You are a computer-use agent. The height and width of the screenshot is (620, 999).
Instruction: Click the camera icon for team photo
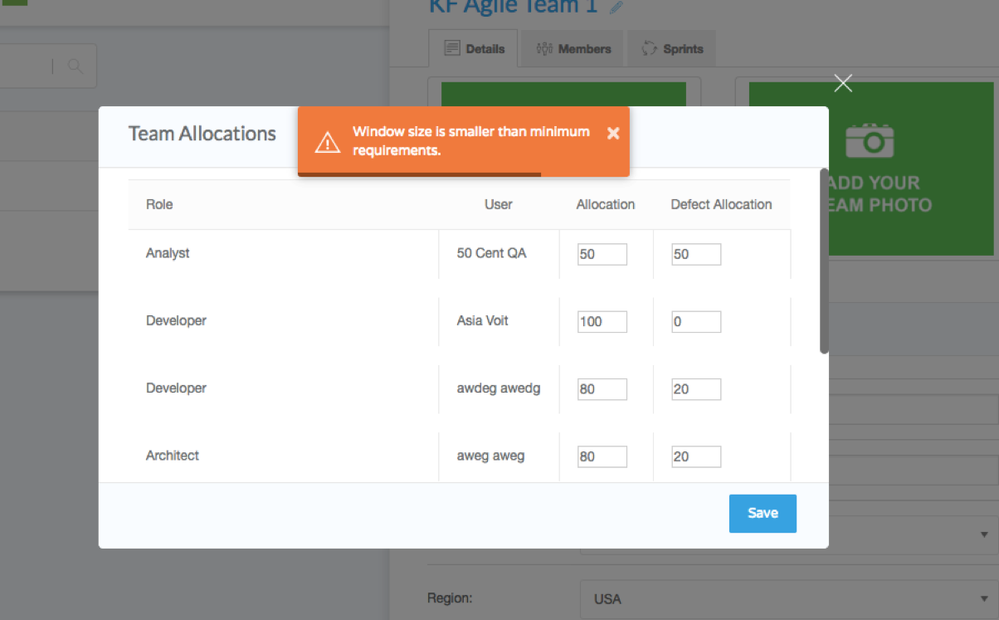(x=870, y=140)
